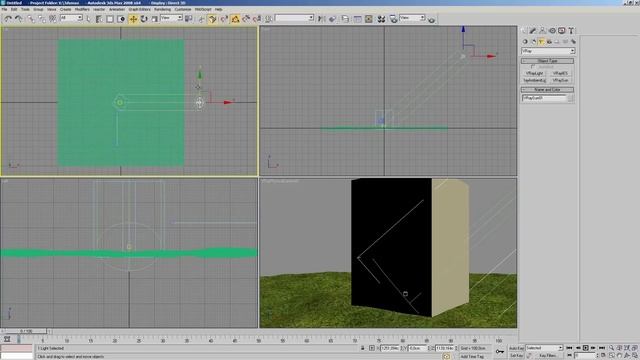
Task: Toggle Selection Lock icon in status bar
Action: coord(362,348)
